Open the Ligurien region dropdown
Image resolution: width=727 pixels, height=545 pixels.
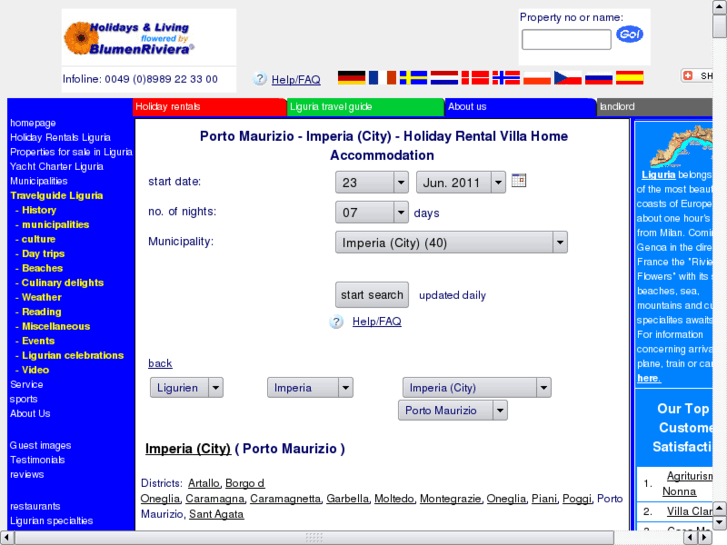tap(187, 388)
